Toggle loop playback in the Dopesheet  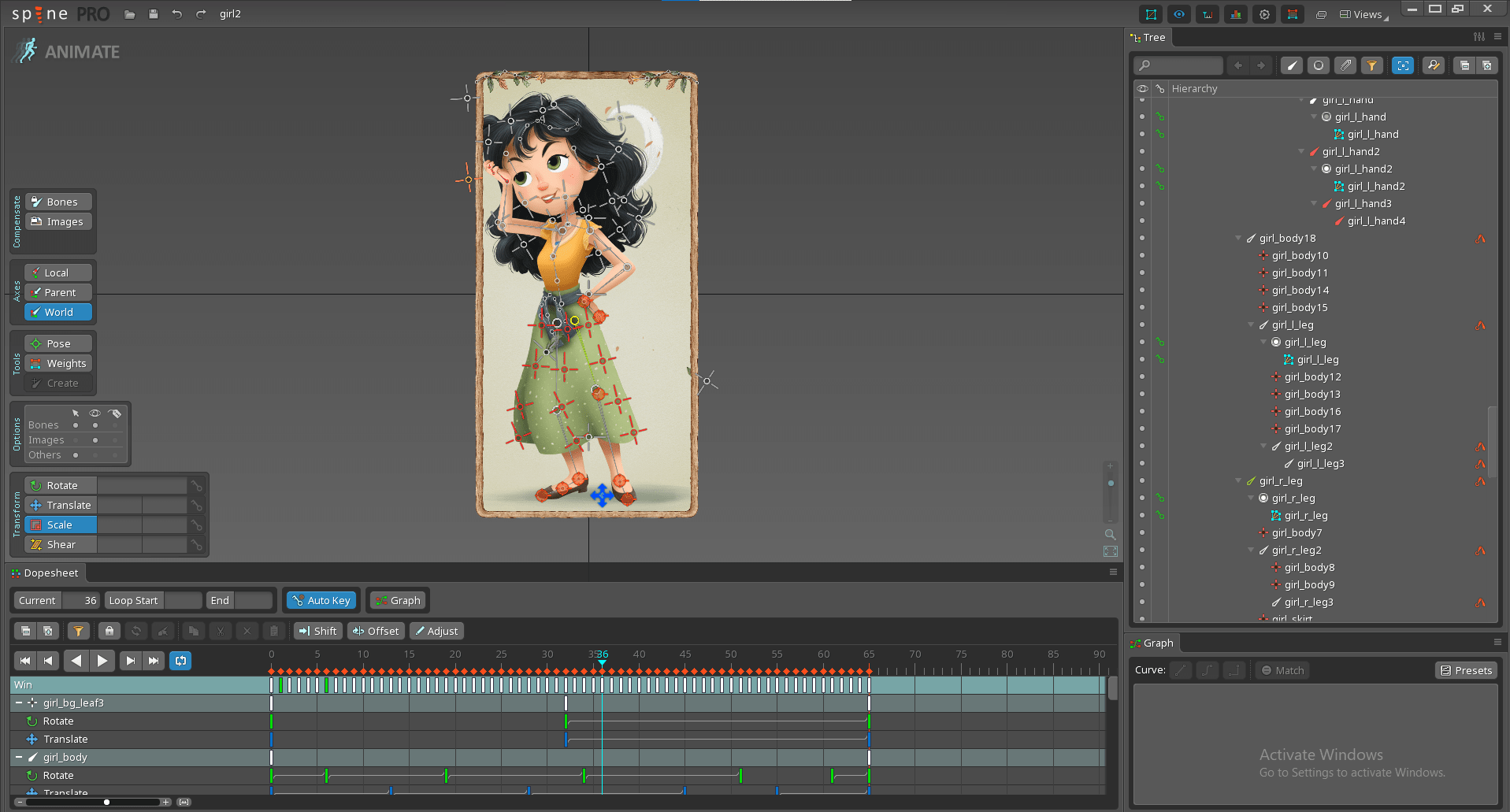tap(180, 660)
